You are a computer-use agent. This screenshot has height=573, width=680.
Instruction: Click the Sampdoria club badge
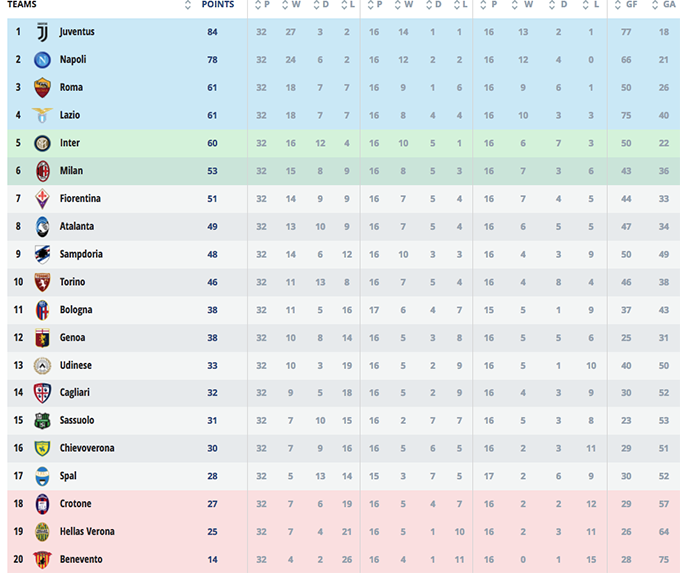click(42, 254)
